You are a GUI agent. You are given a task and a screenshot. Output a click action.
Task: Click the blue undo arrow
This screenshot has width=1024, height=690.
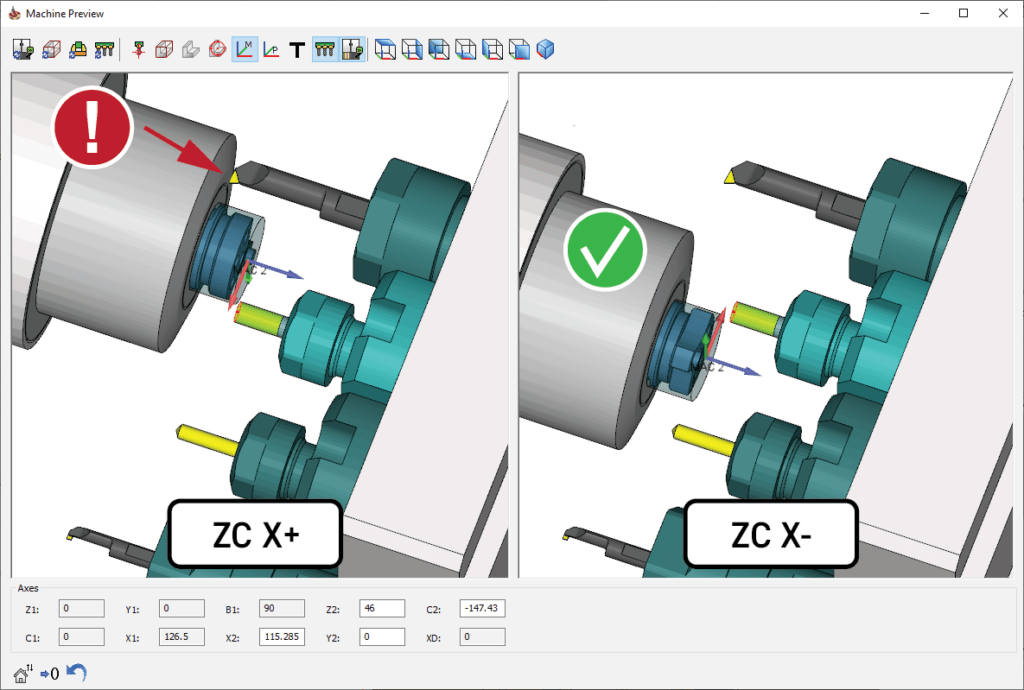click(77, 671)
